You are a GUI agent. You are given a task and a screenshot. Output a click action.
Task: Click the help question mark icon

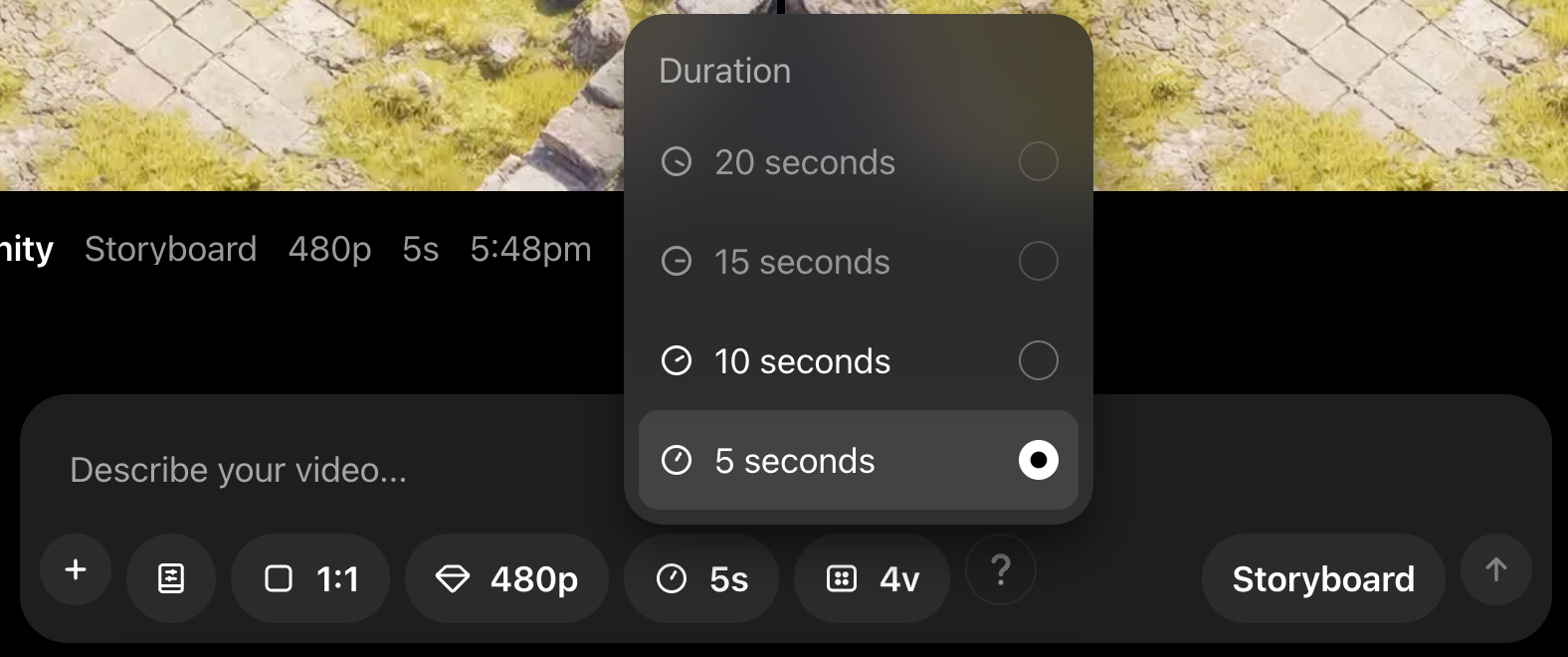click(x=1001, y=570)
